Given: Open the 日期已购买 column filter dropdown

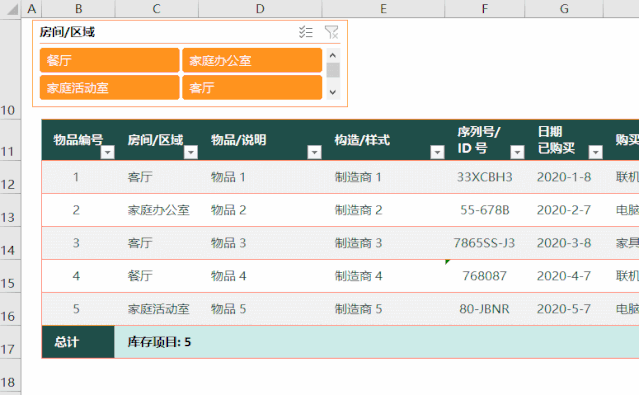Looking at the screenshot, I should [595, 152].
